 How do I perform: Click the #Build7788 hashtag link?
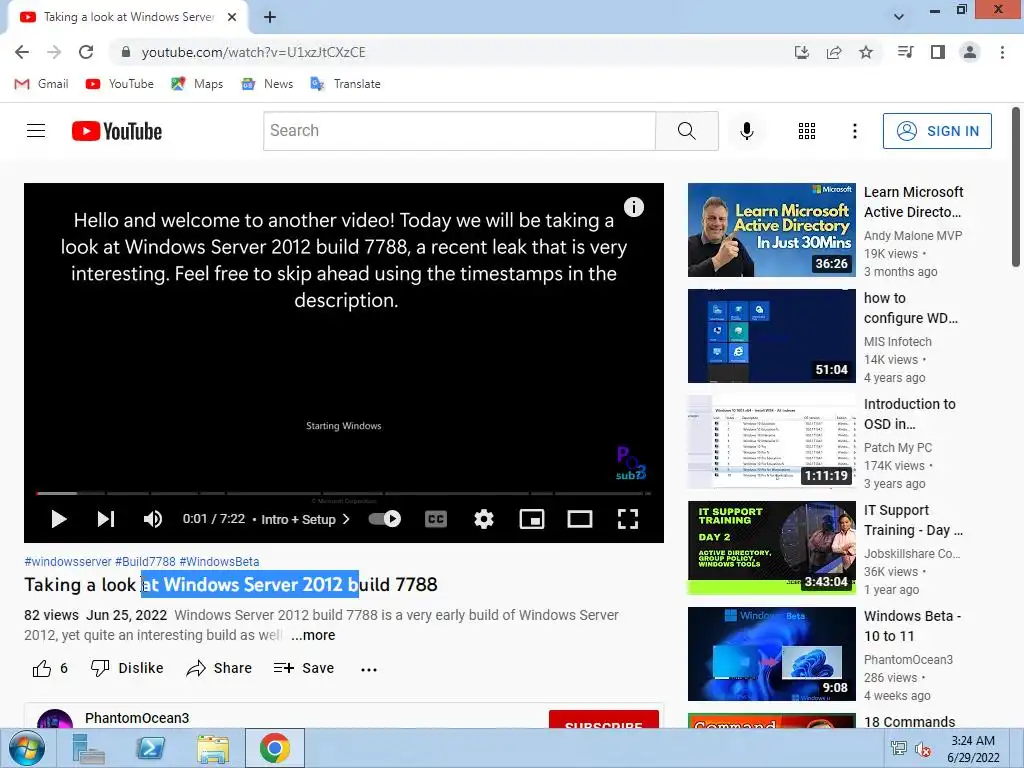(x=145, y=562)
